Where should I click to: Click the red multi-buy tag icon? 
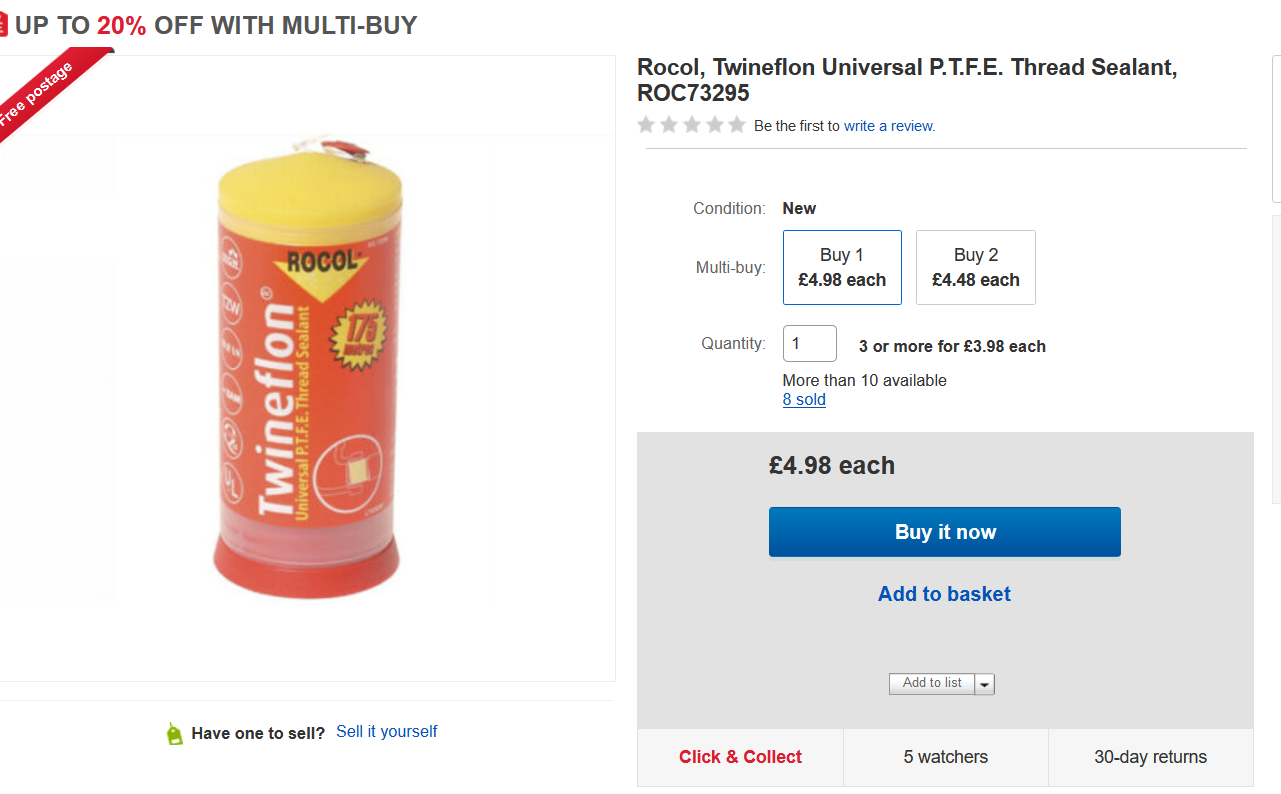coord(3,25)
